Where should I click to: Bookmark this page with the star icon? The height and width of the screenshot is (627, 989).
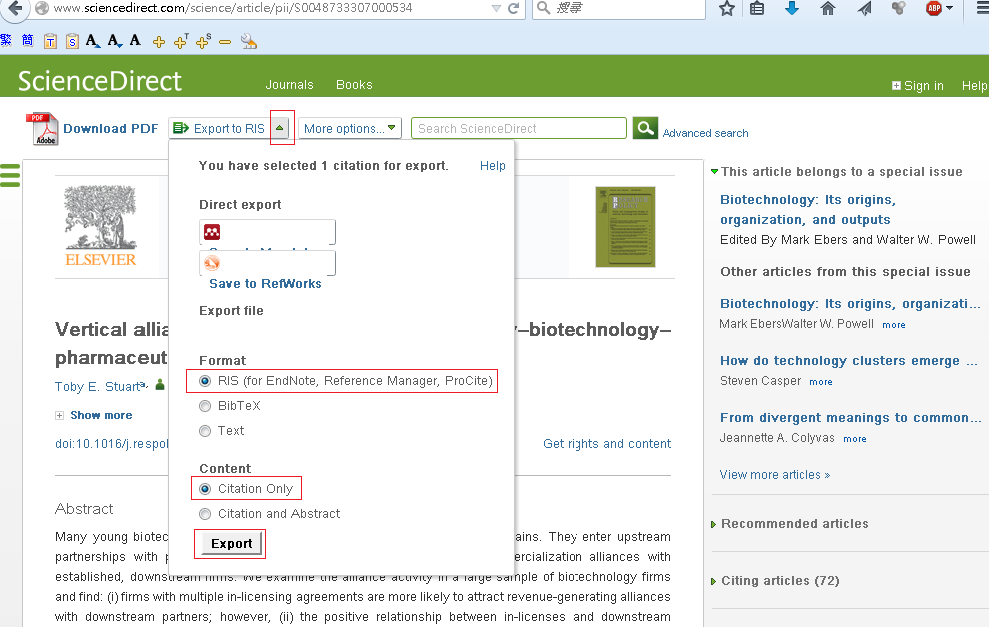[x=727, y=8]
